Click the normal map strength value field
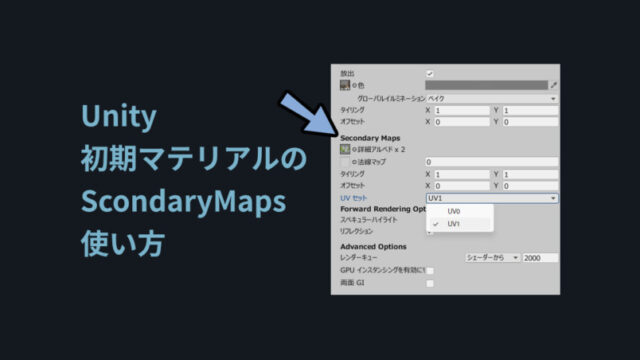The height and width of the screenshot is (360, 640). 491,162
